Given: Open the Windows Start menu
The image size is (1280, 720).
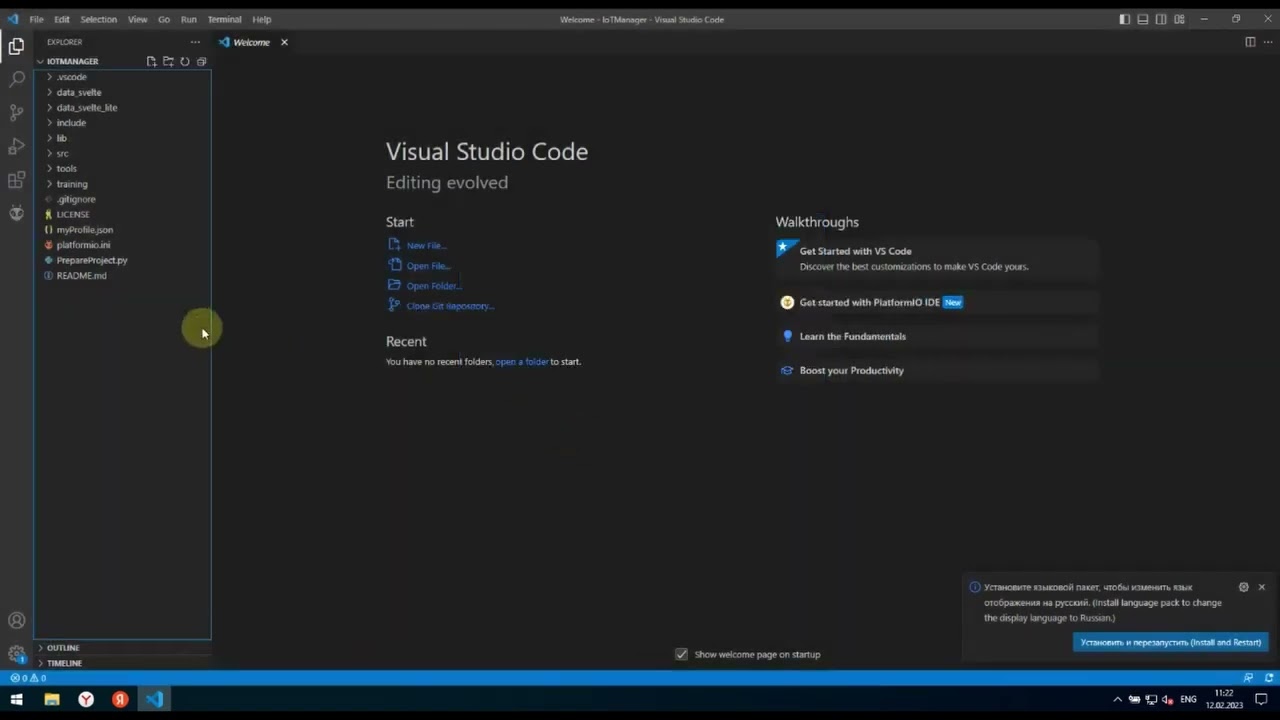Looking at the screenshot, I should [x=17, y=700].
